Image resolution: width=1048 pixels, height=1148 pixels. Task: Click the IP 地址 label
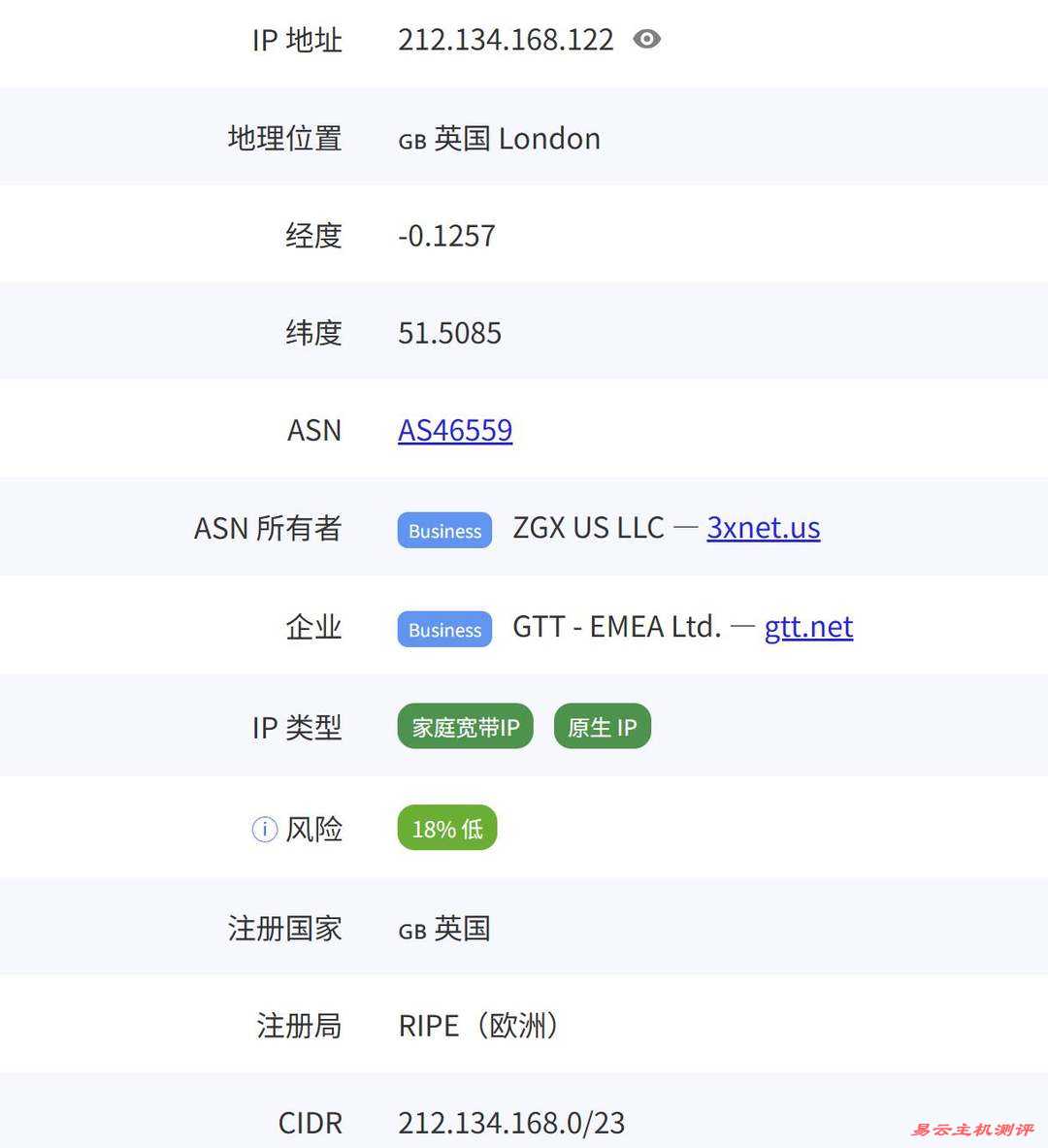[297, 40]
